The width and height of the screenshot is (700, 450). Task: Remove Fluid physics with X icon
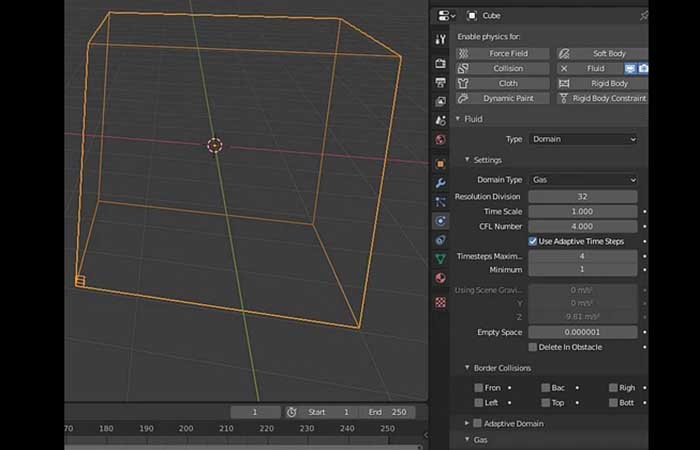point(564,68)
